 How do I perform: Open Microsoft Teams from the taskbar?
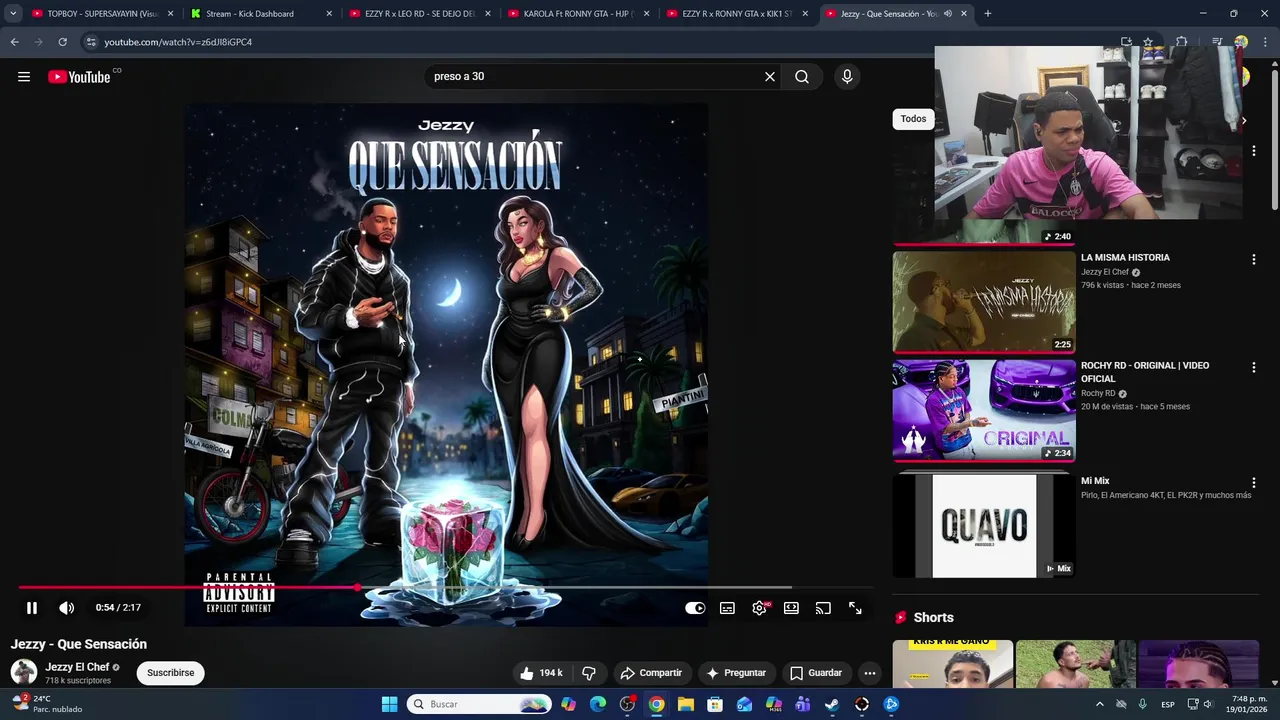coord(803,704)
